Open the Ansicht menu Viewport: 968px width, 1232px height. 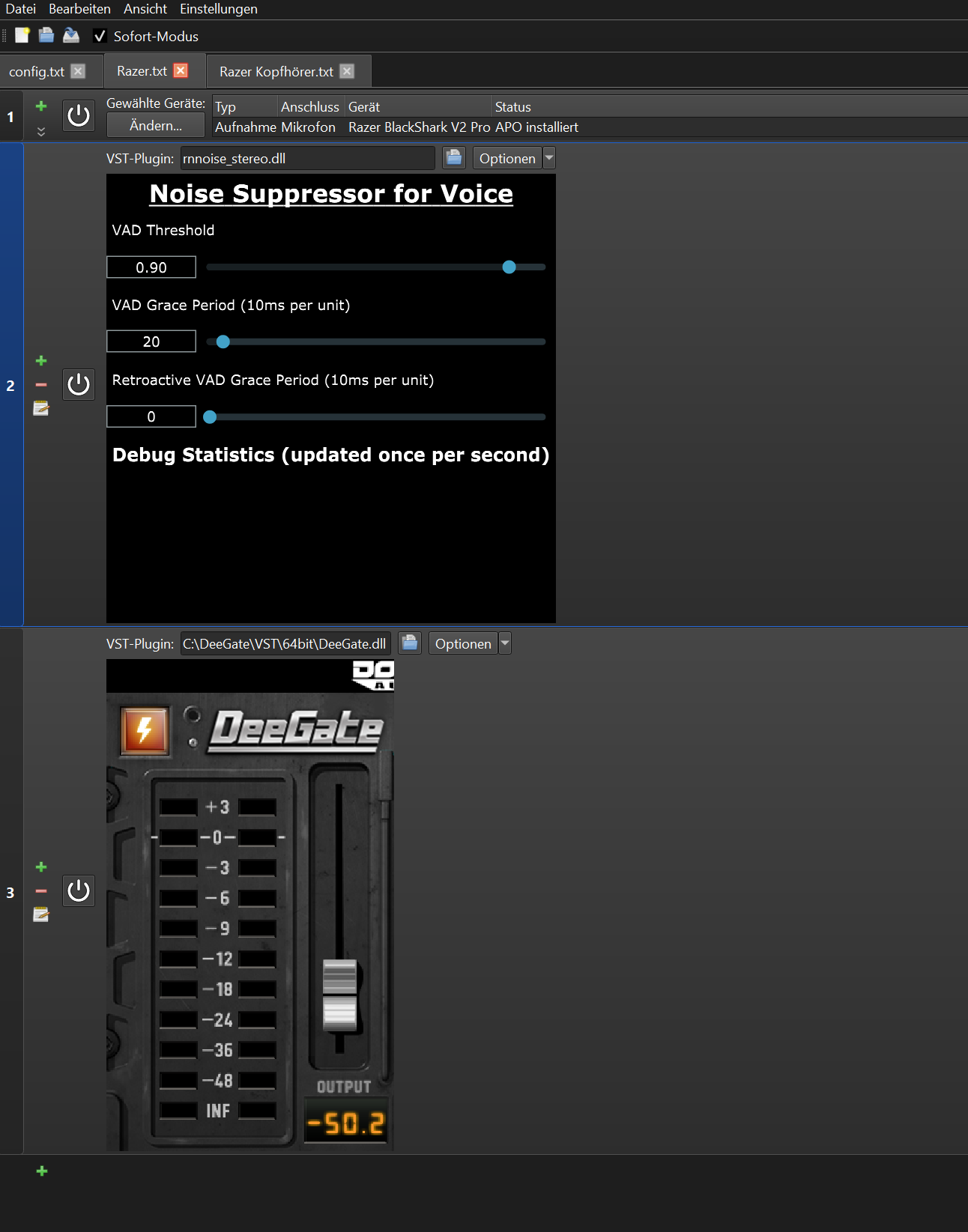(145, 9)
